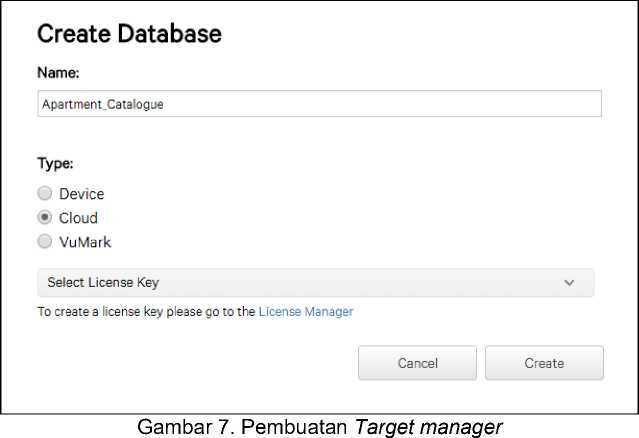The height and width of the screenshot is (438, 639).
Task: Click the Gambar 7 figure caption
Action: tap(244, 427)
